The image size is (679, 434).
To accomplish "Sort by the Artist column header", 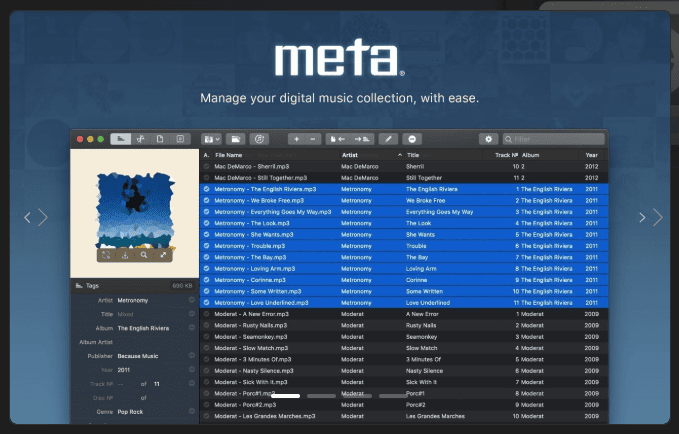I will click(x=372, y=155).
